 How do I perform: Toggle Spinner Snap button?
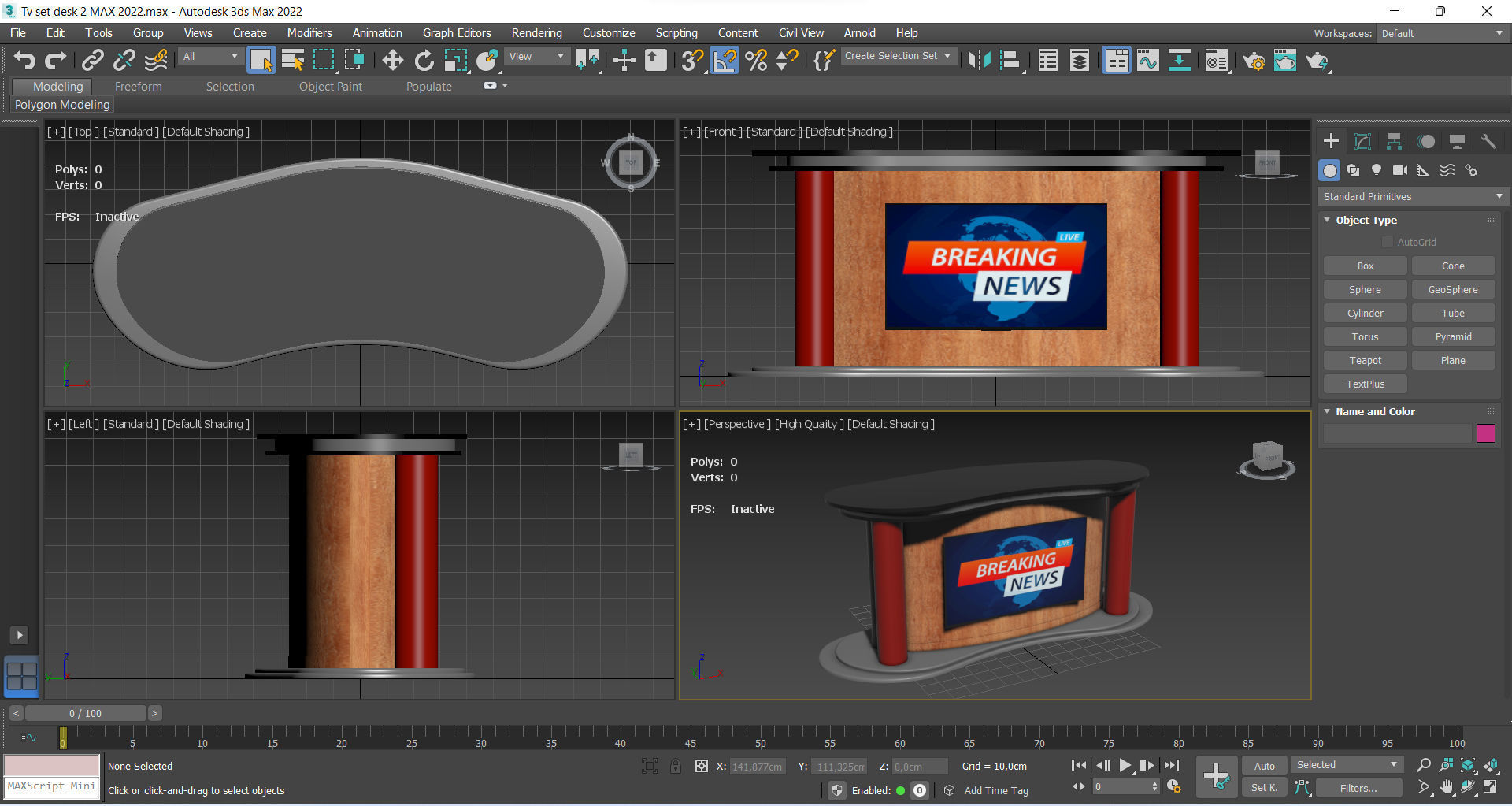pos(787,60)
